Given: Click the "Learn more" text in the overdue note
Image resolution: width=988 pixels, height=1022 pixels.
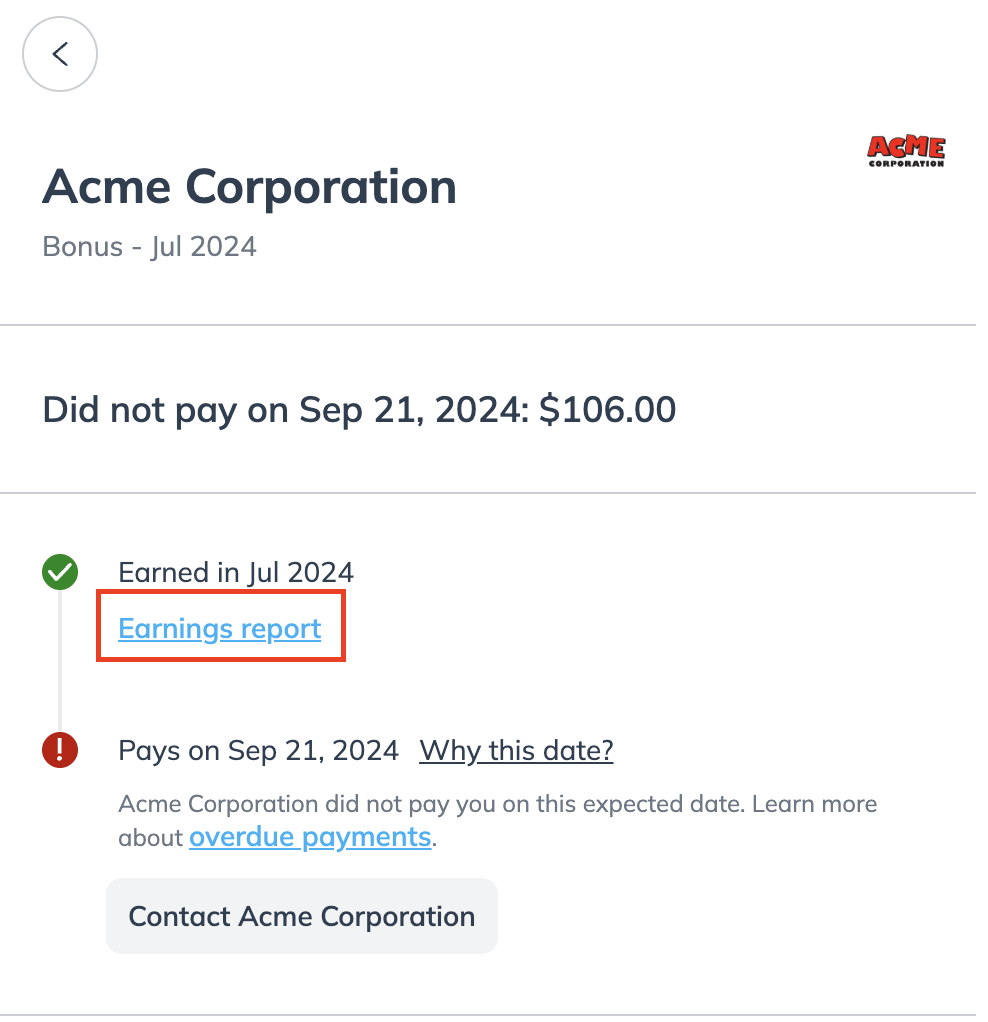Looking at the screenshot, I should [814, 804].
